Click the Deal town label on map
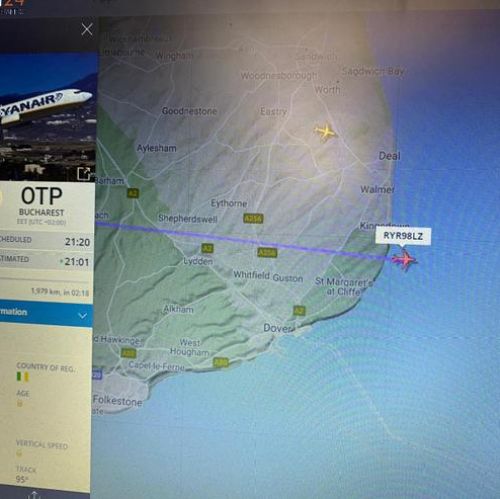Screen dimensions: 500x499 pyautogui.click(x=389, y=156)
